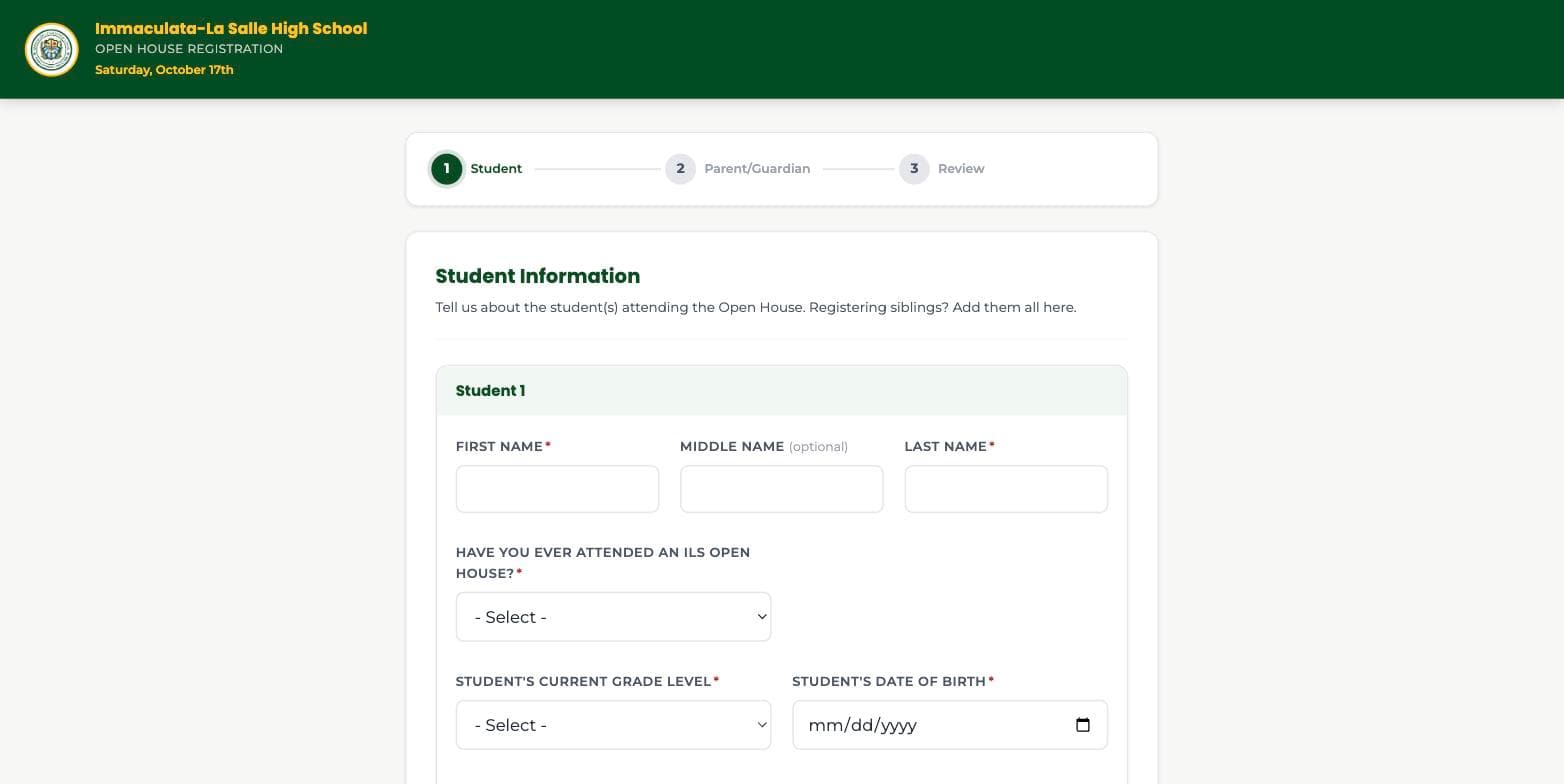Expand the Student's Current Grade Level dropdown
This screenshot has width=1564, height=784.
tap(613, 725)
